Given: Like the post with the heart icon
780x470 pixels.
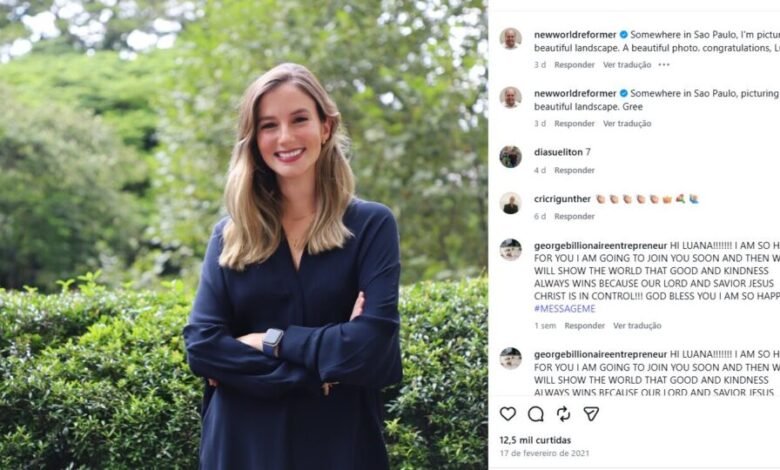Looking at the screenshot, I should tap(507, 414).
